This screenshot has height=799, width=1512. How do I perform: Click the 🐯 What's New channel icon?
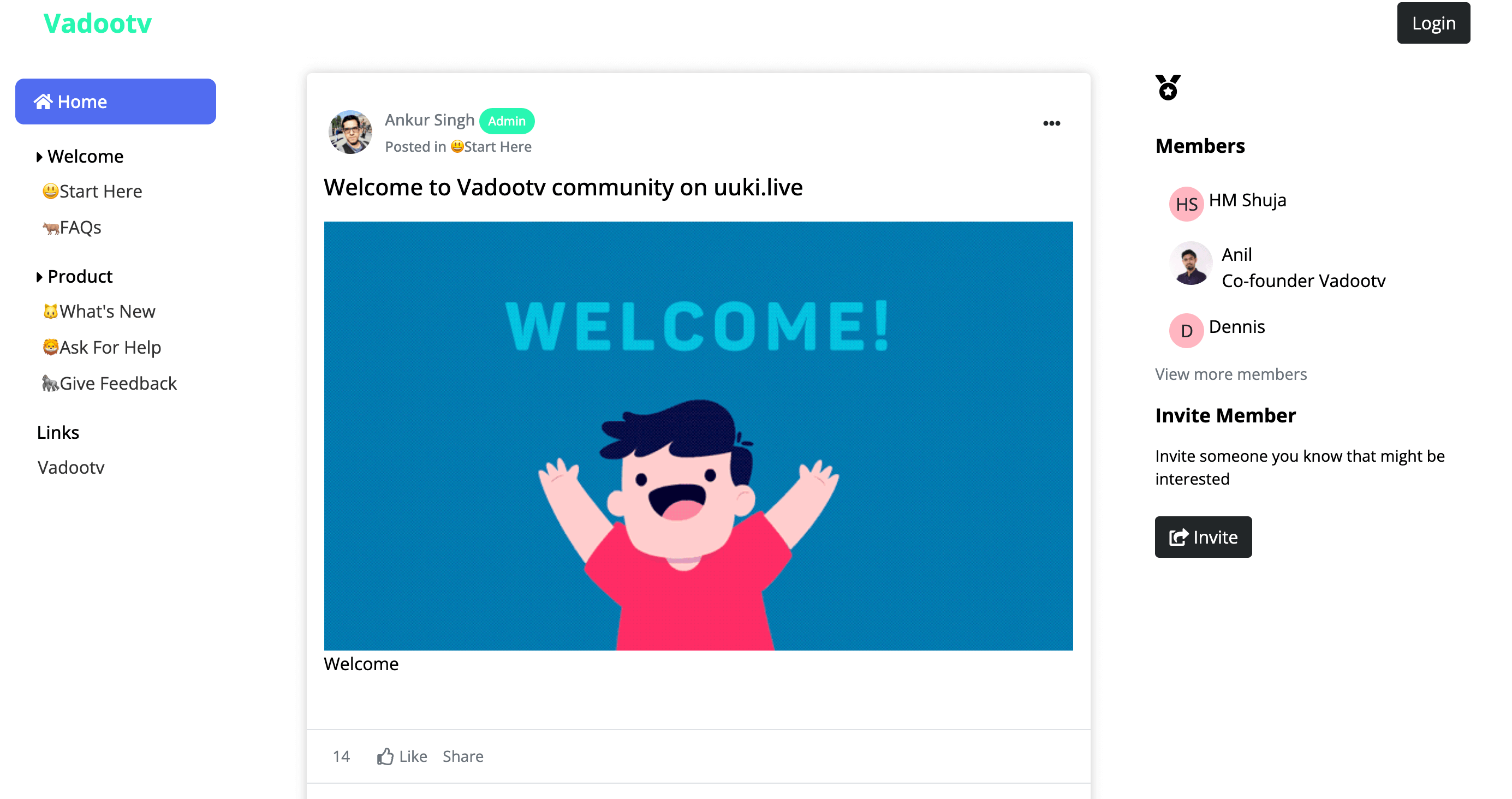click(53, 311)
